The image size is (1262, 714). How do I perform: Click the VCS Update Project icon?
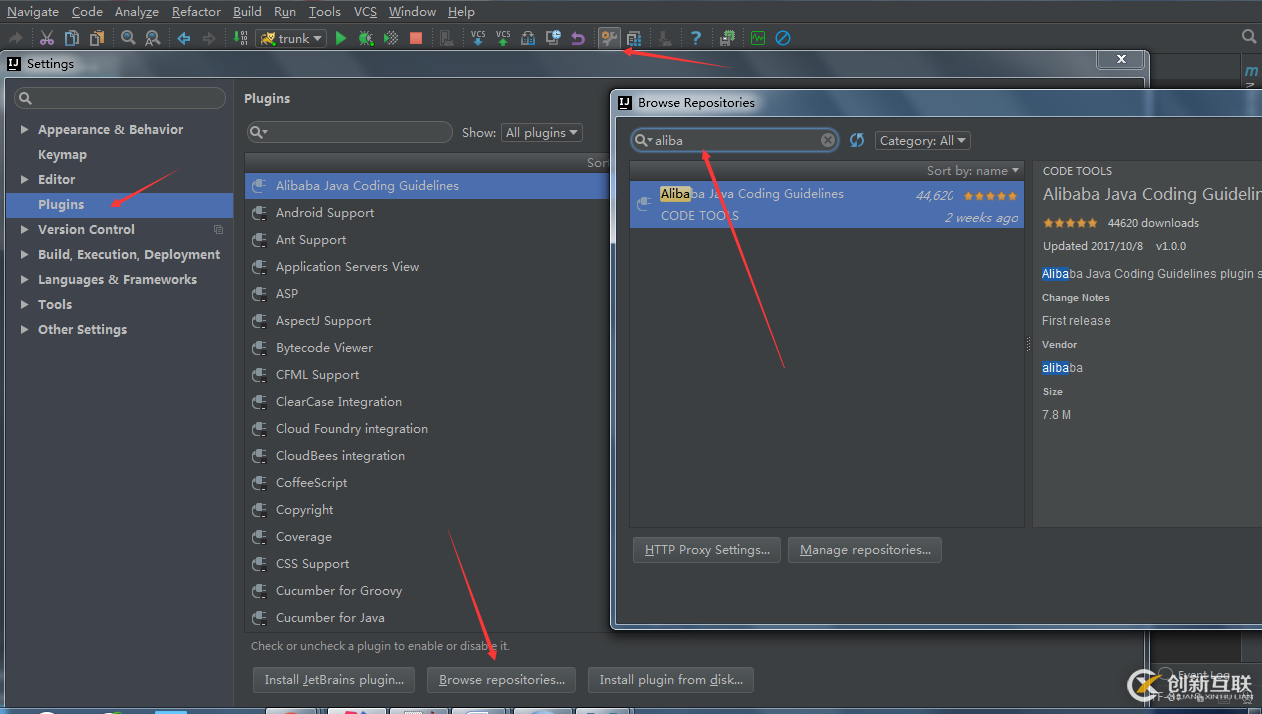[x=478, y=38]
